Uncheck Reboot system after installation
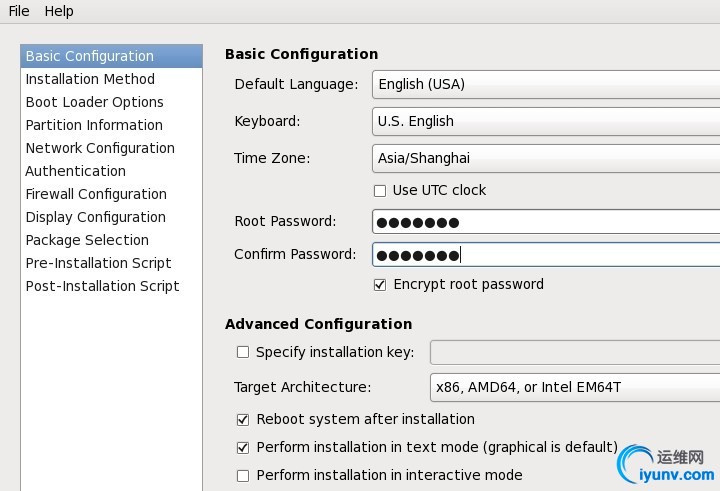Image resolution: width=720 pixels, height=491 pixels. (x=242, y=419)
